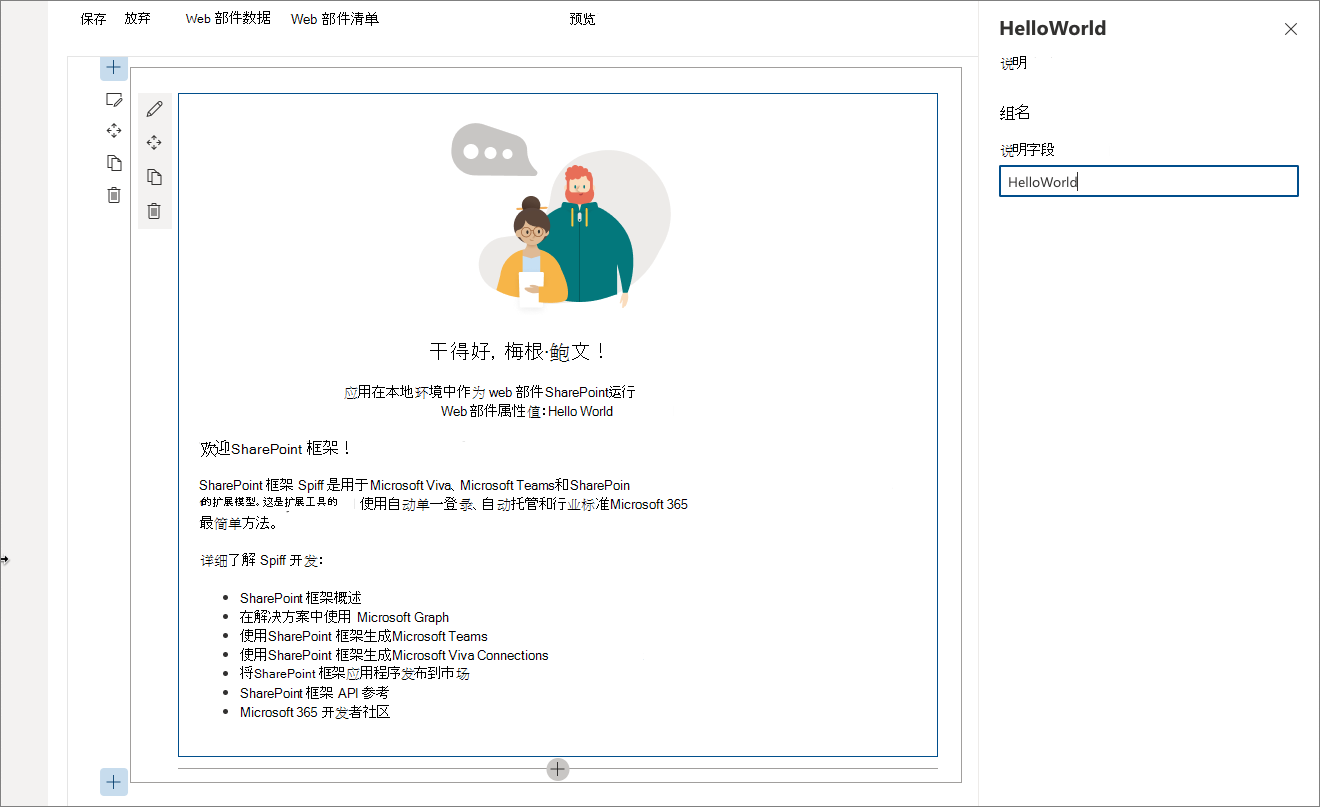Click the 干得好, 梅根·鲍文! heading
This screenshot has width=1320, height=807.
(x=518, y=351)
